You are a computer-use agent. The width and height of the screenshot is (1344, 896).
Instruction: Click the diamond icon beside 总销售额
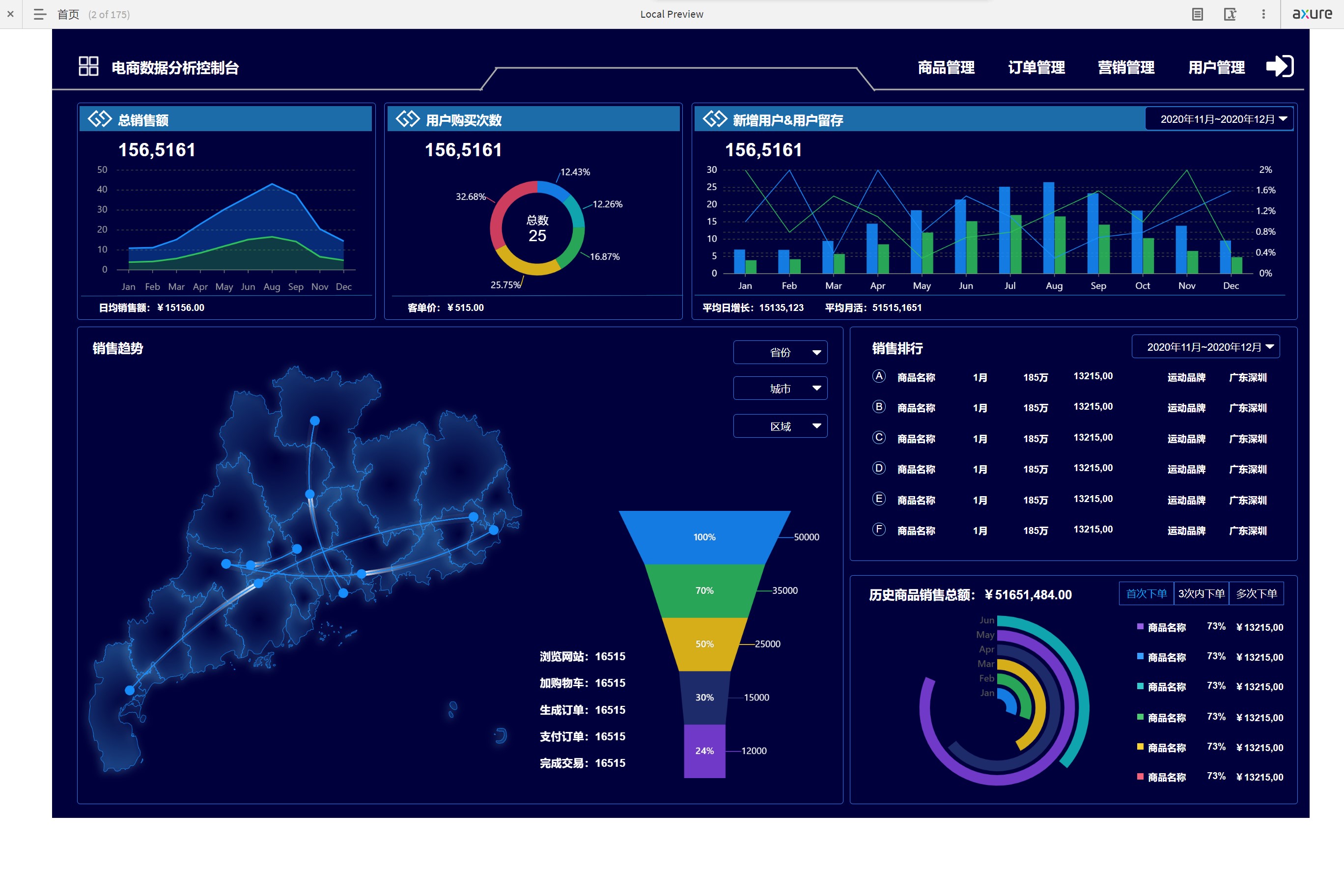click(100, 119)
